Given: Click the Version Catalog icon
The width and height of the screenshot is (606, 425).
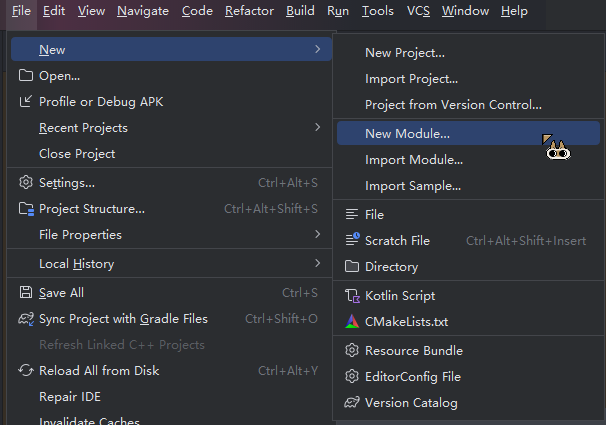Looking at the screenshot, I should pos(352,403).
